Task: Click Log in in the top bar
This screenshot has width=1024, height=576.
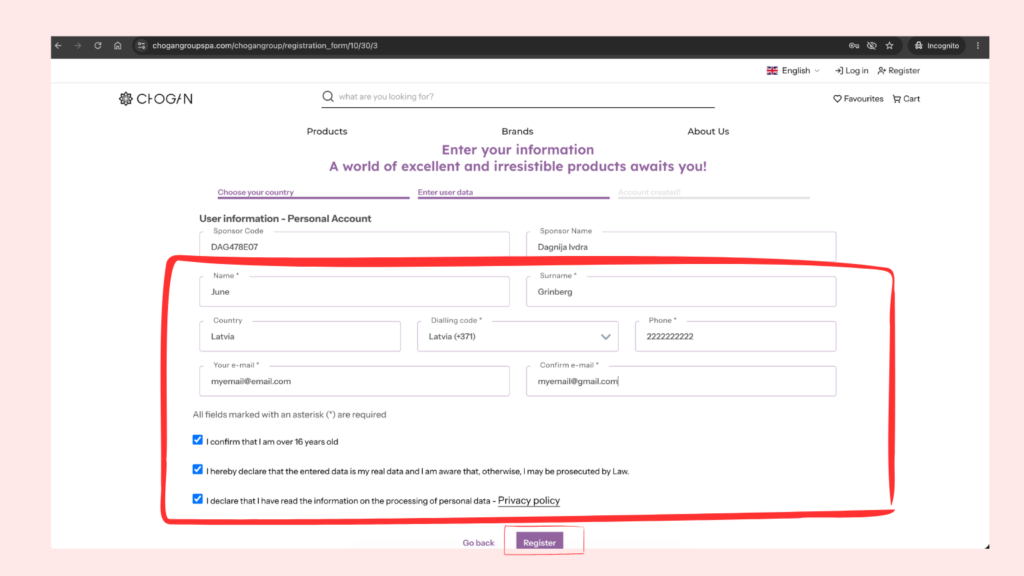Action: pyautogui.click(x=852, y=71)
